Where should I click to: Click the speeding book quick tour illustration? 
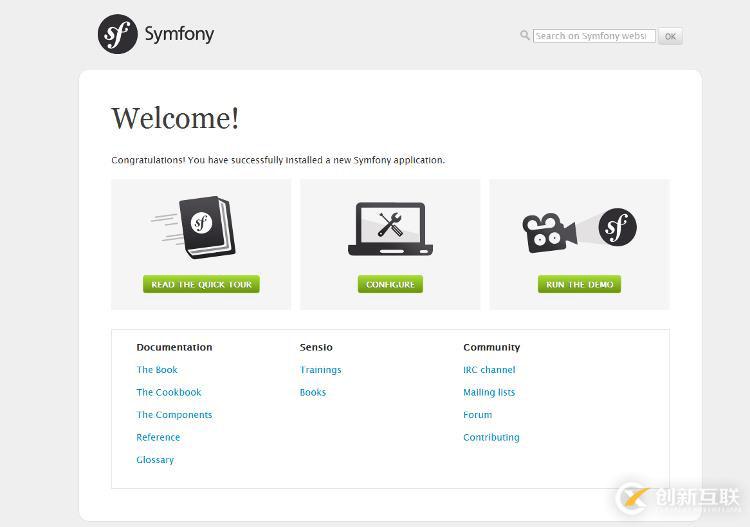(194, 227)
